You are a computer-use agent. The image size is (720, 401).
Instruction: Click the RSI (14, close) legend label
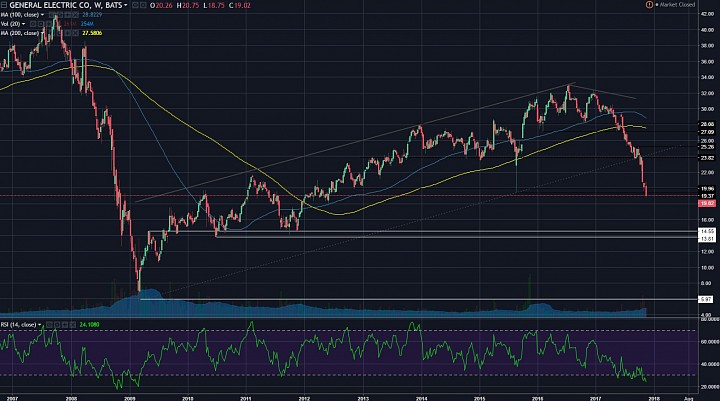(x=18, y=325)
